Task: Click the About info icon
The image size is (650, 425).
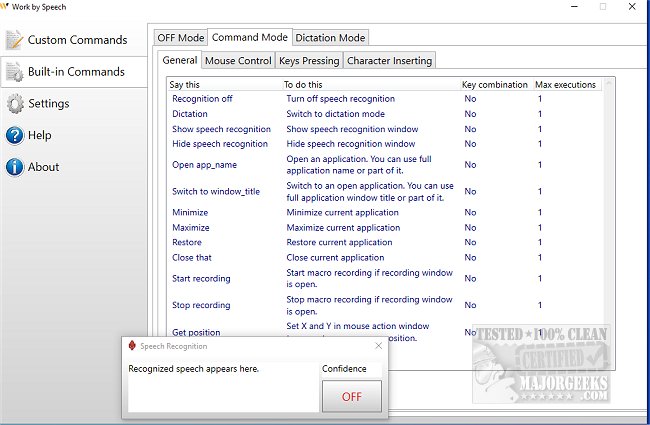Action: pos(15,167)
